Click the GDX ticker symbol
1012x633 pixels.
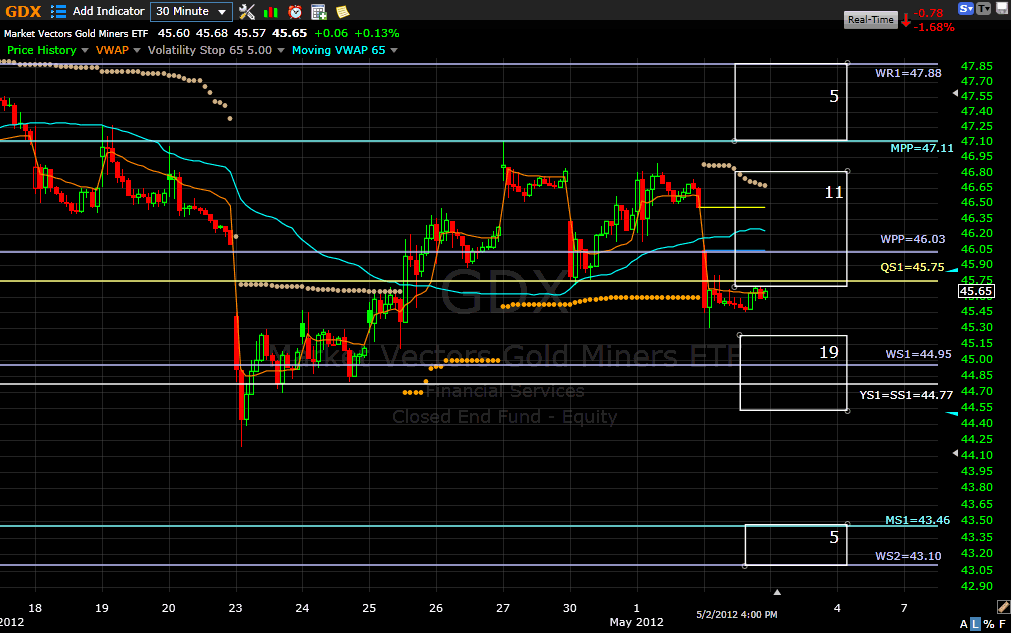click(x=23, y=11)
